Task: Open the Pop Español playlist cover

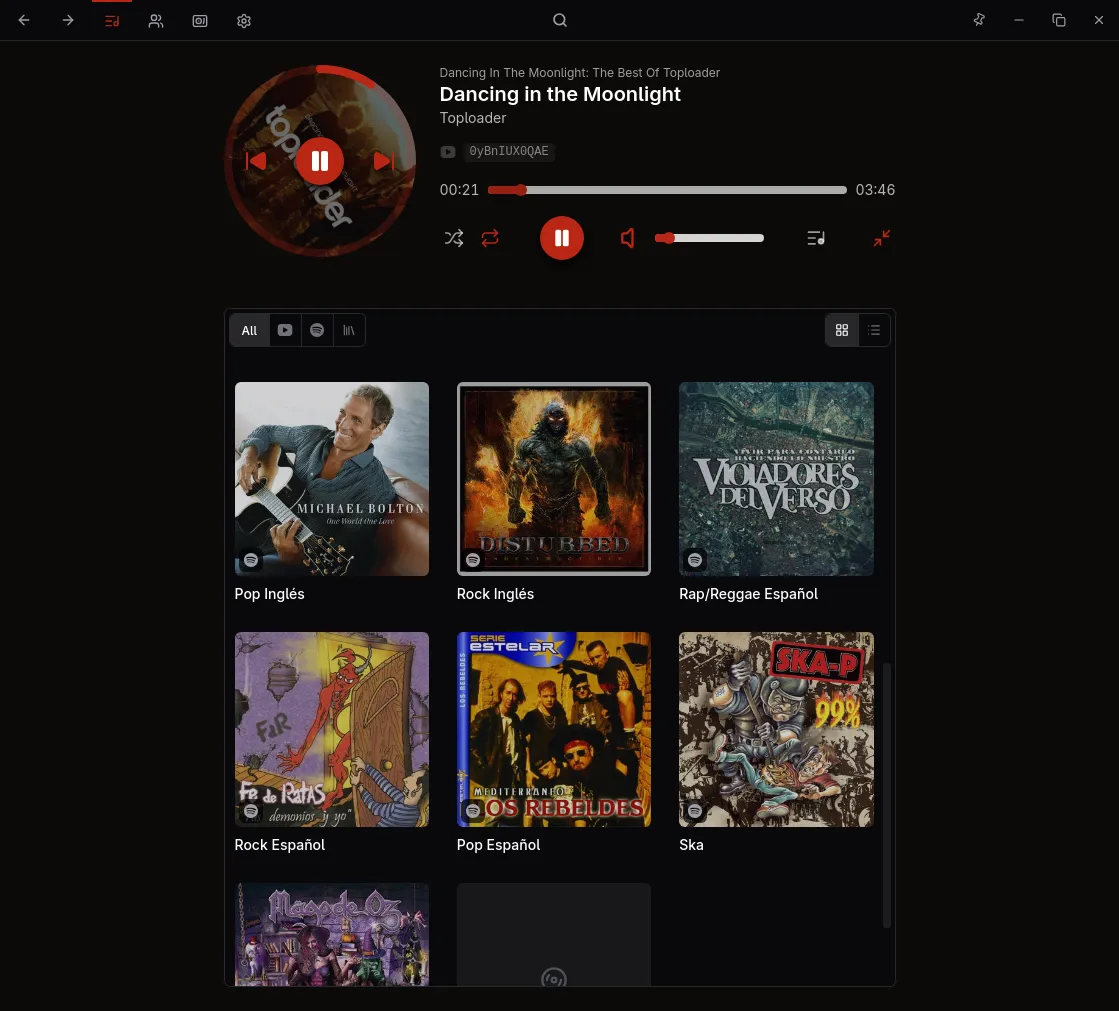Action: pyautogui.click(x=554, y=729)
